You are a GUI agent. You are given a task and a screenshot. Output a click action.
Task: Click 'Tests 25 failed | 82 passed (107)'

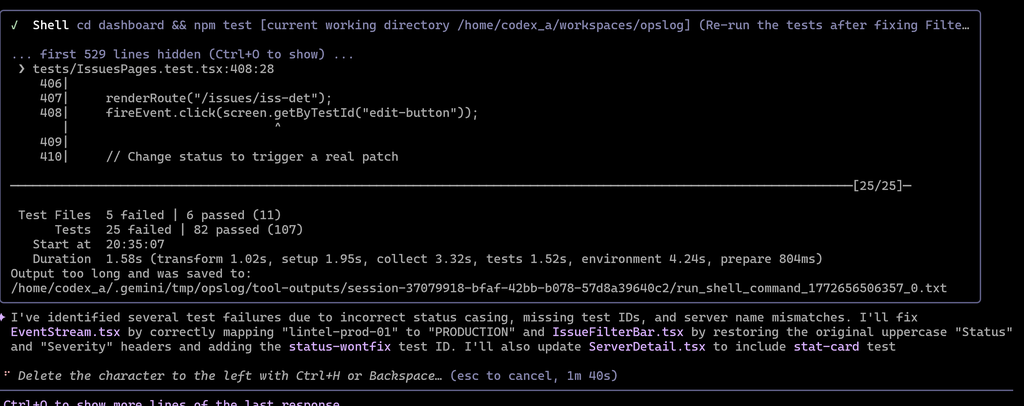click(179, 230)
